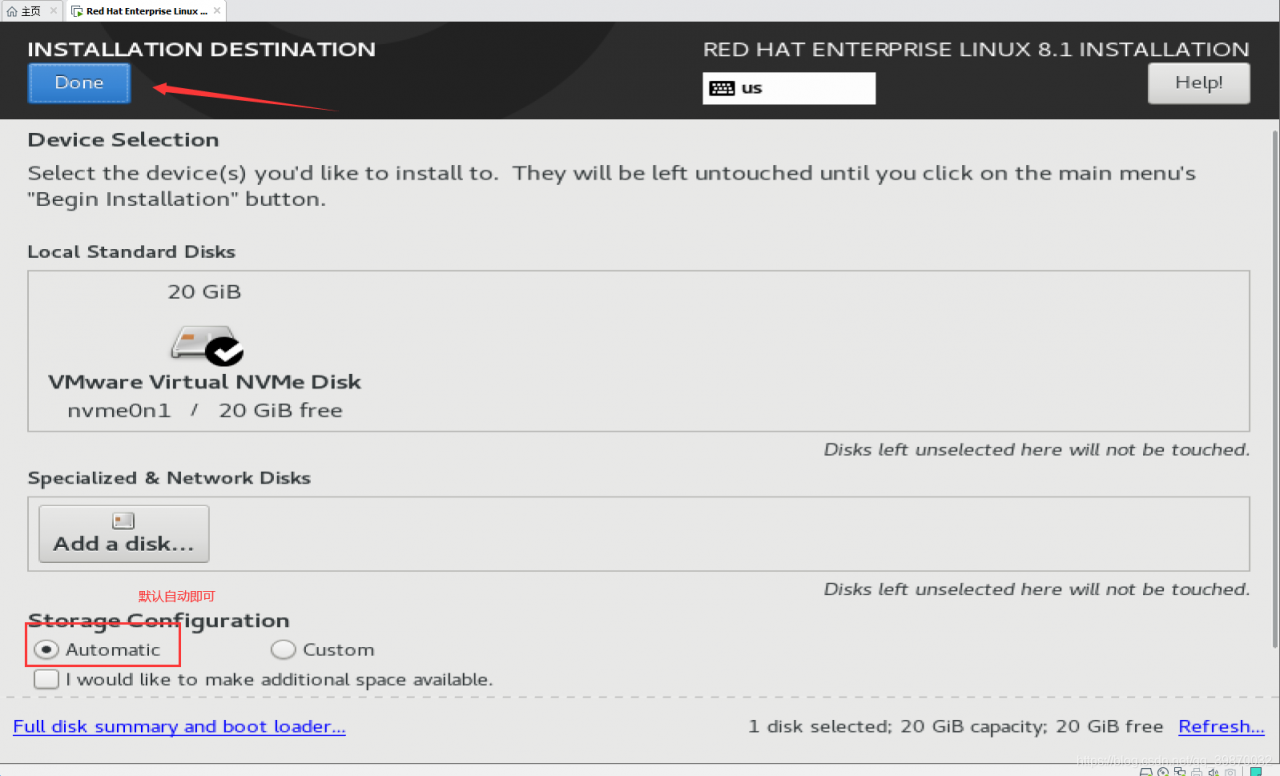
Task: Switch to the 主页 home tab
Action: coord(30,11)
